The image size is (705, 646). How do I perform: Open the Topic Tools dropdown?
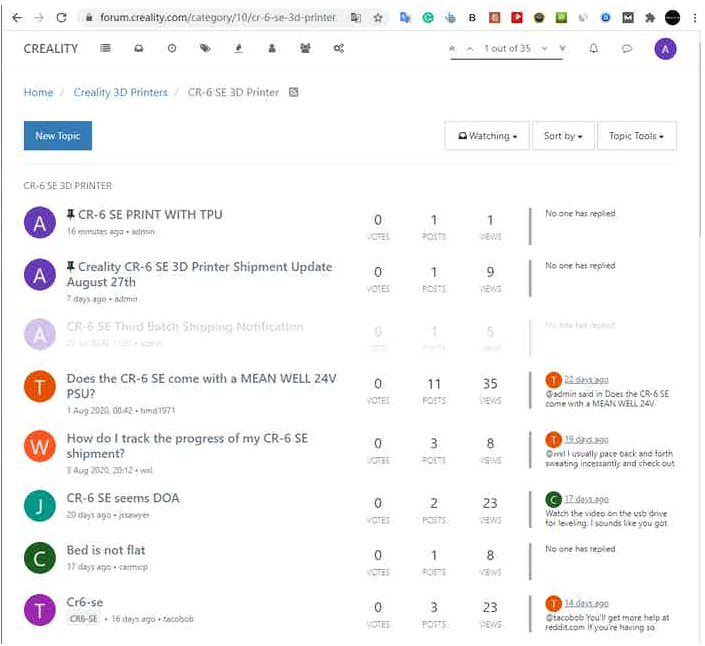click(636, 135)
